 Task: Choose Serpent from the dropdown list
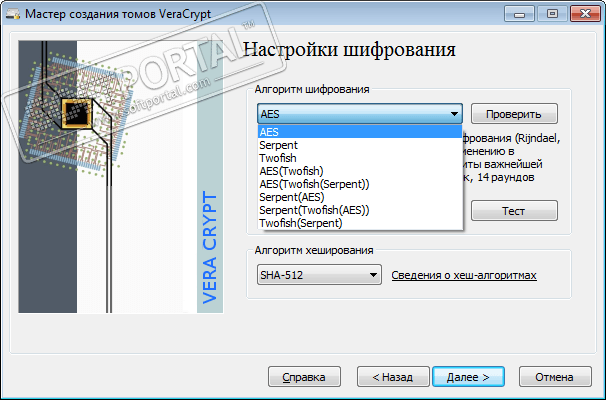(x=360, y=145)
